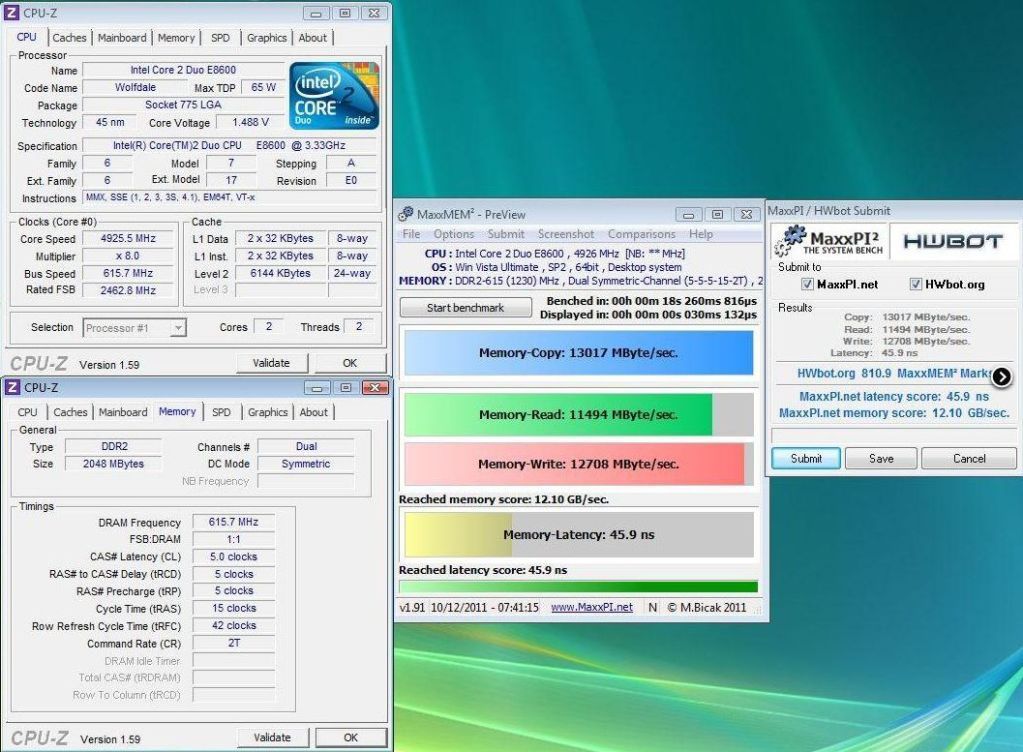Open the Mainboard tab in top CPU-Z window
This screenshot has height=752, width=1023.
tap(122, 38)
